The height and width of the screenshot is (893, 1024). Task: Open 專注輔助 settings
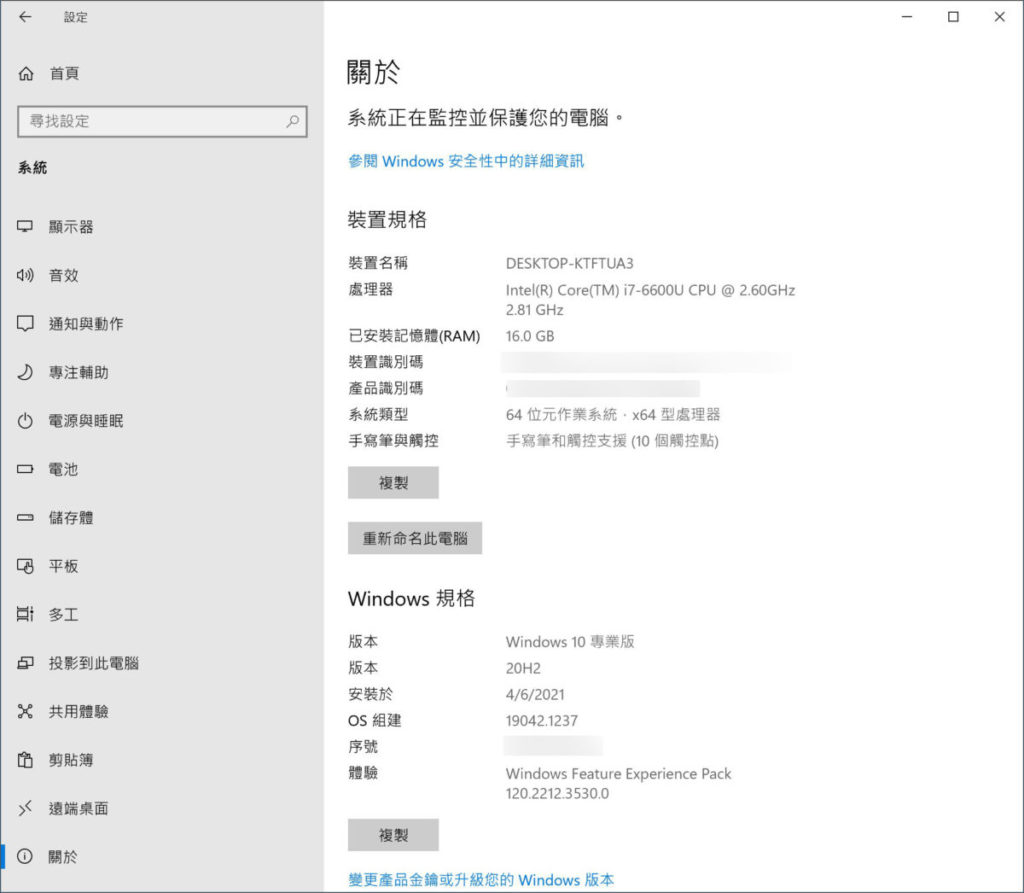click(x=162, y=372)
